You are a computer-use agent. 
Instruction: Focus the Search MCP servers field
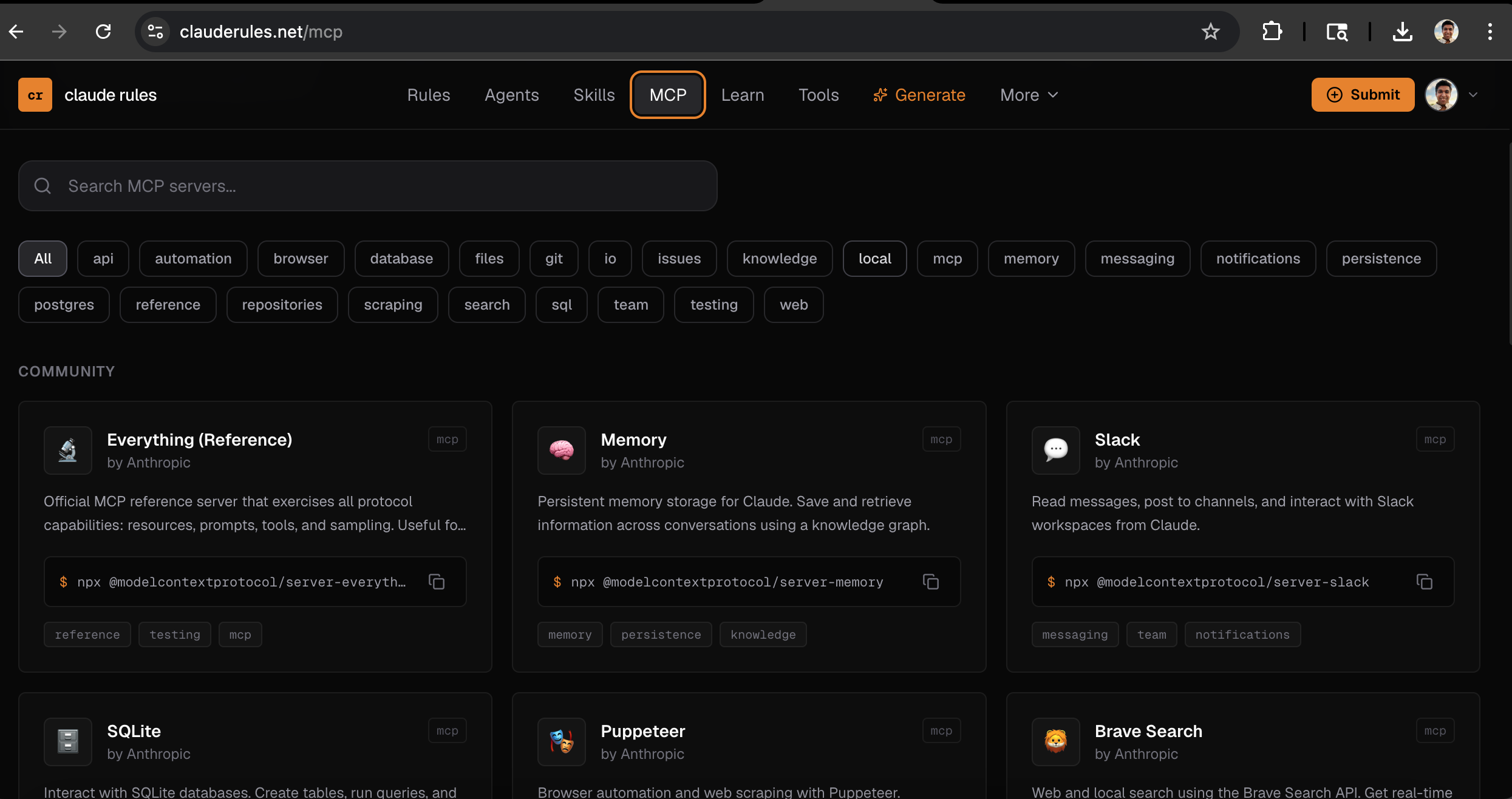[x=367, y=186]
